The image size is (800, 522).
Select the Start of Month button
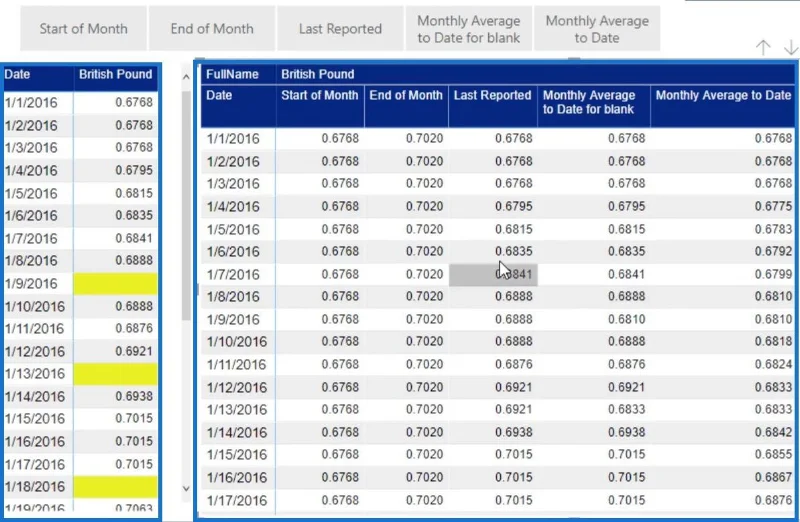click(x=84, y=29)
